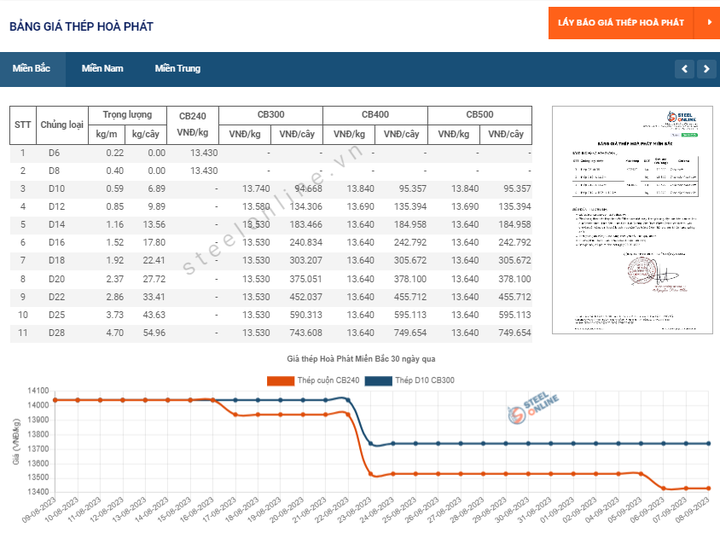Click the 13400 label on price axis
720x533 pixels.
[x=38, y=492]
